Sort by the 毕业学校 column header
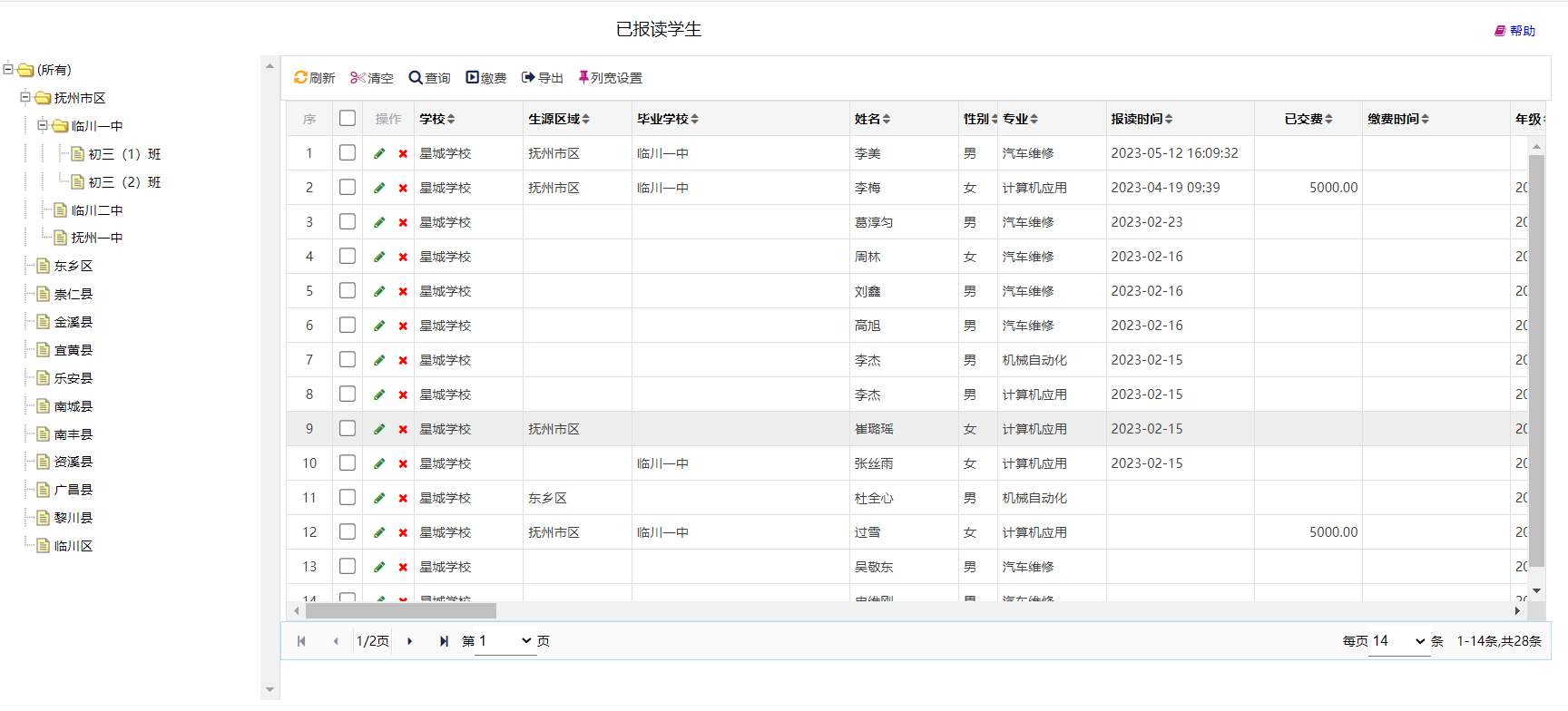1568x711 pixels. pyautogui.click(x=668, y=119)
